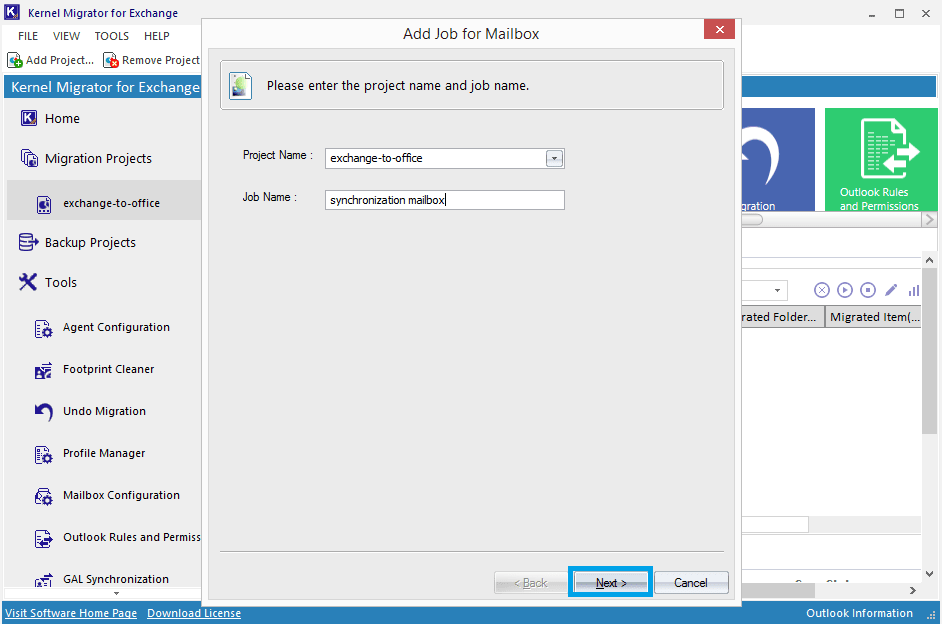Click the Undo Migration arrow icon
942x624 pixels.
(x=43, y=412)
